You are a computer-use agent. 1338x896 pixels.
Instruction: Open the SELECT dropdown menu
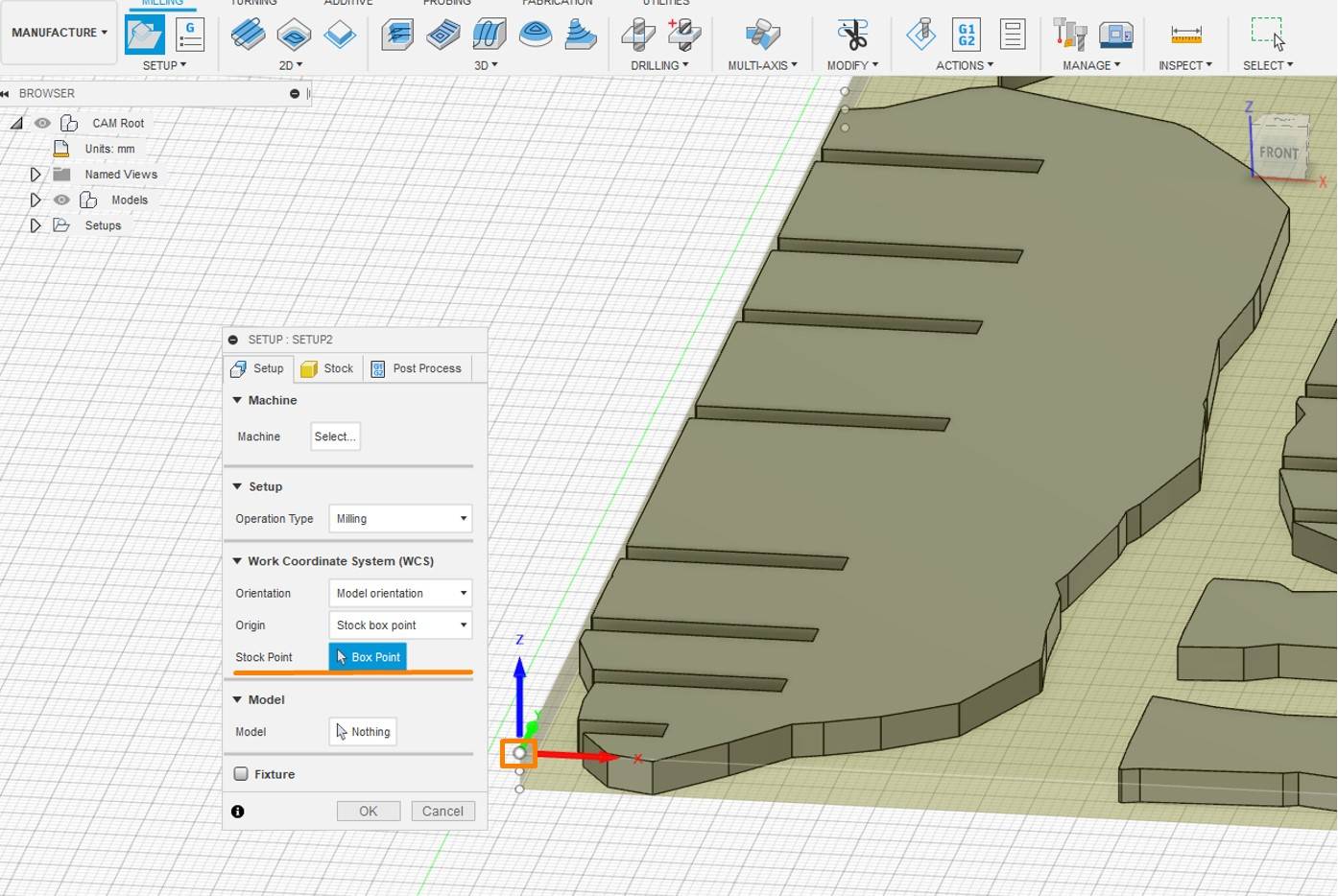tap(1268, 65)
